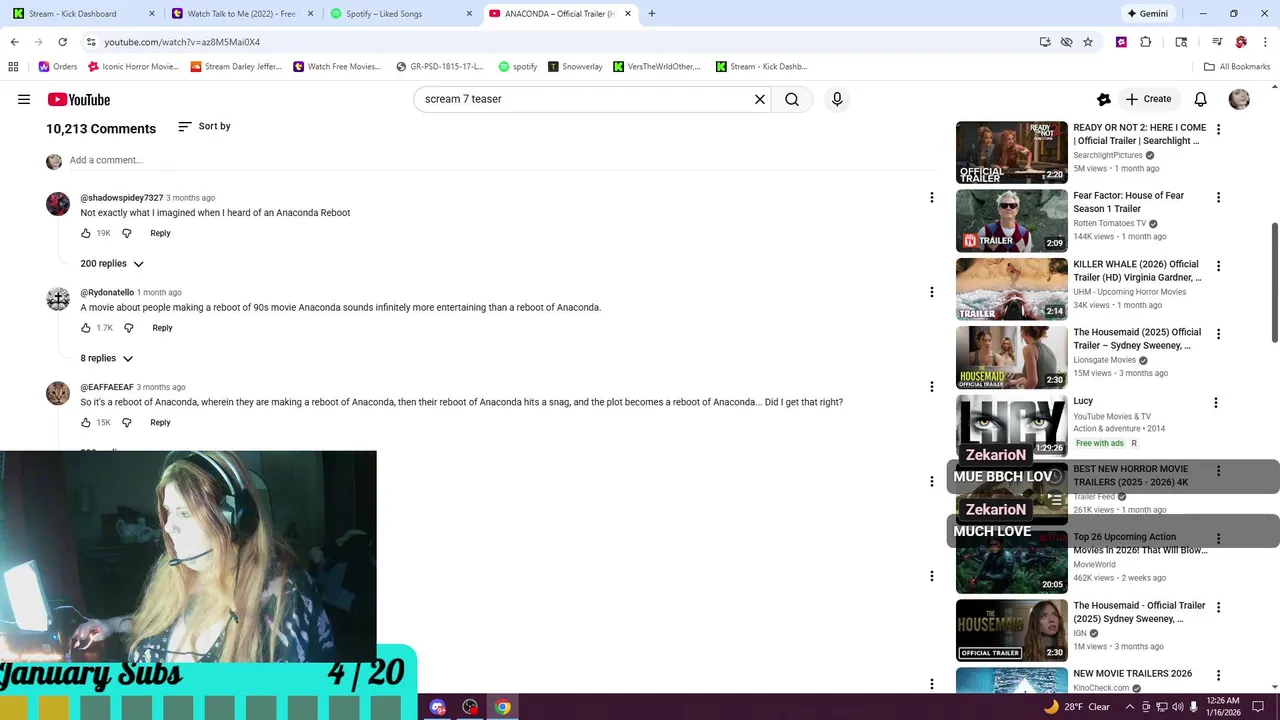This screenshot has height=720, width=1280.
Task: Open more actions on @Rydonatello comment
Action: [x=931, y=292]
